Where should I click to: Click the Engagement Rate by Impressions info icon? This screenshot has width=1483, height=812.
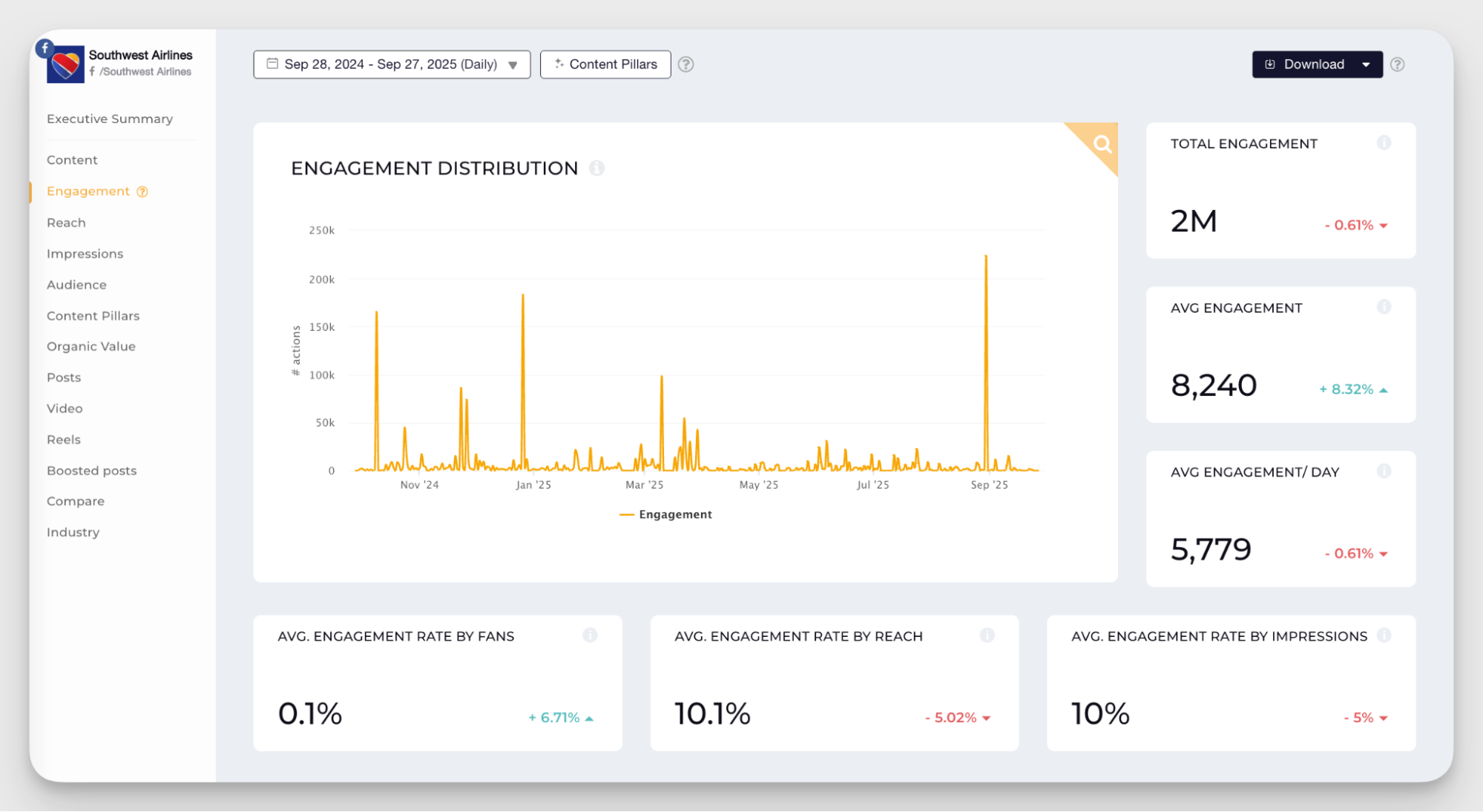tap(1384, 636)
